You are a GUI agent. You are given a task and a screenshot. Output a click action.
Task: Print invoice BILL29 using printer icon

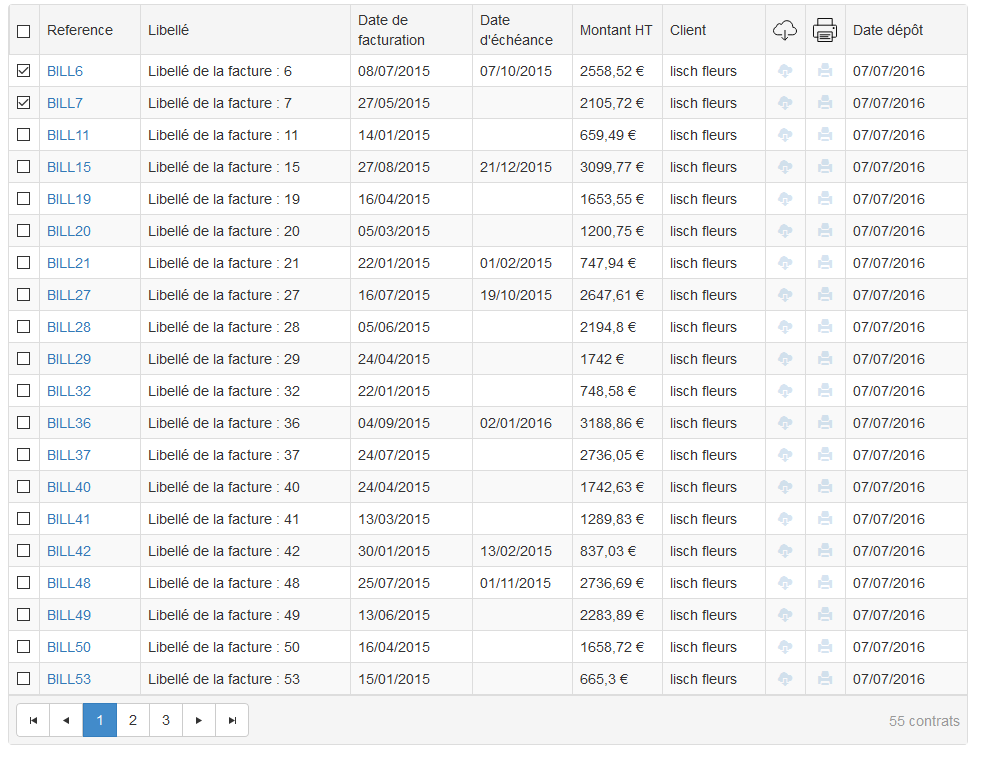click(825, 359)
